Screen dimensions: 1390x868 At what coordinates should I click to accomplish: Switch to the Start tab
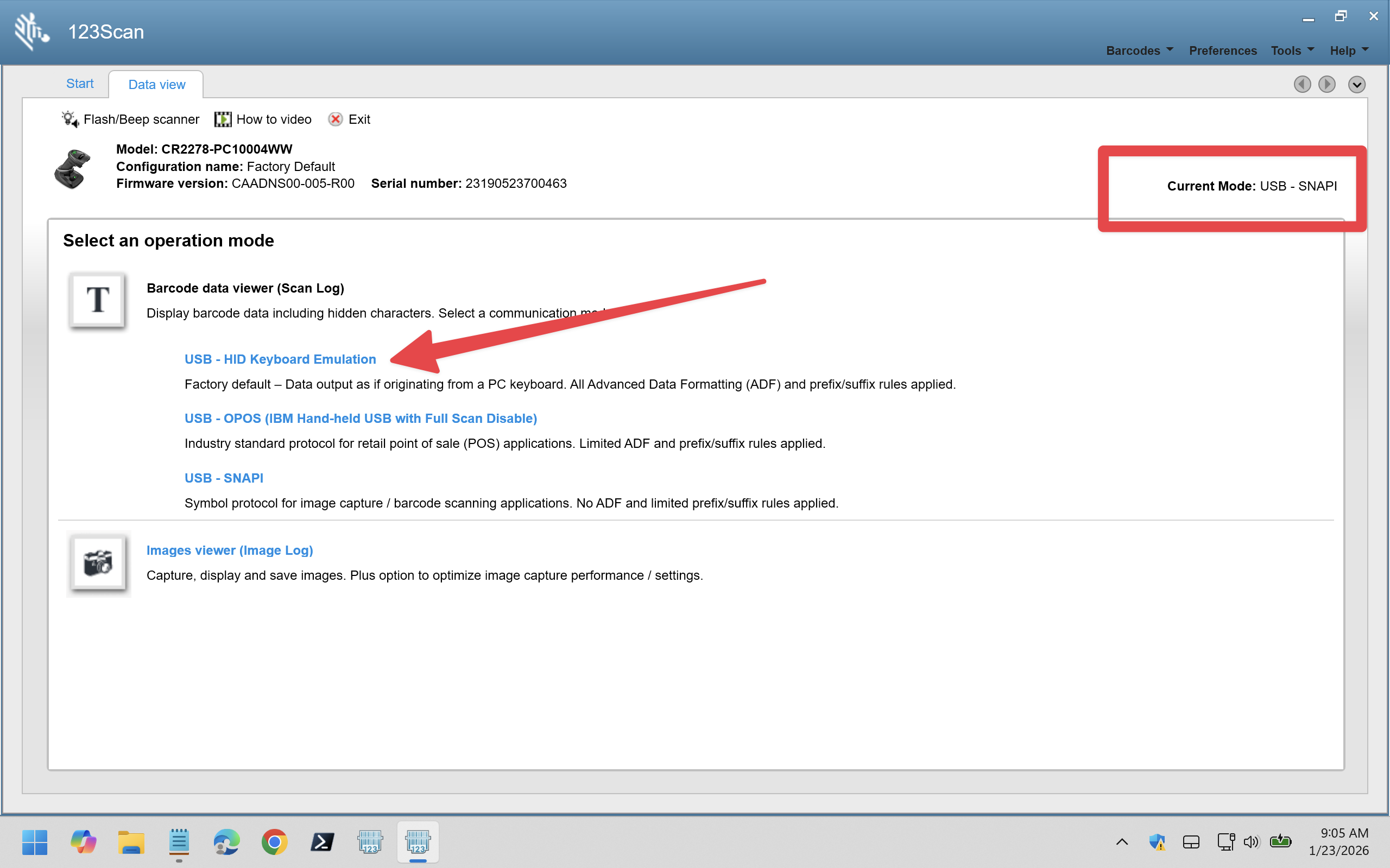pos(80,84)
